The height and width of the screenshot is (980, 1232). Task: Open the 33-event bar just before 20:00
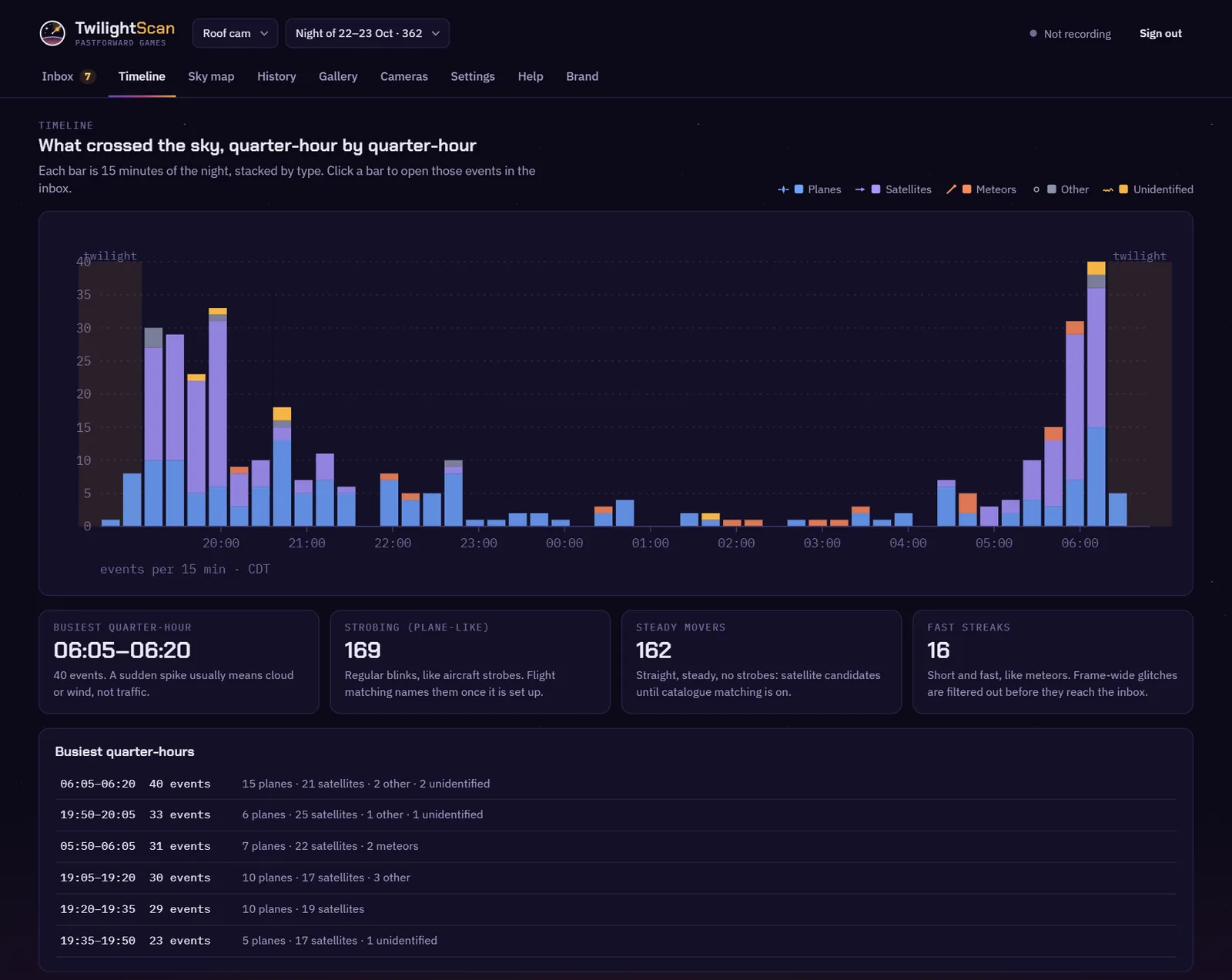(218, 417)
